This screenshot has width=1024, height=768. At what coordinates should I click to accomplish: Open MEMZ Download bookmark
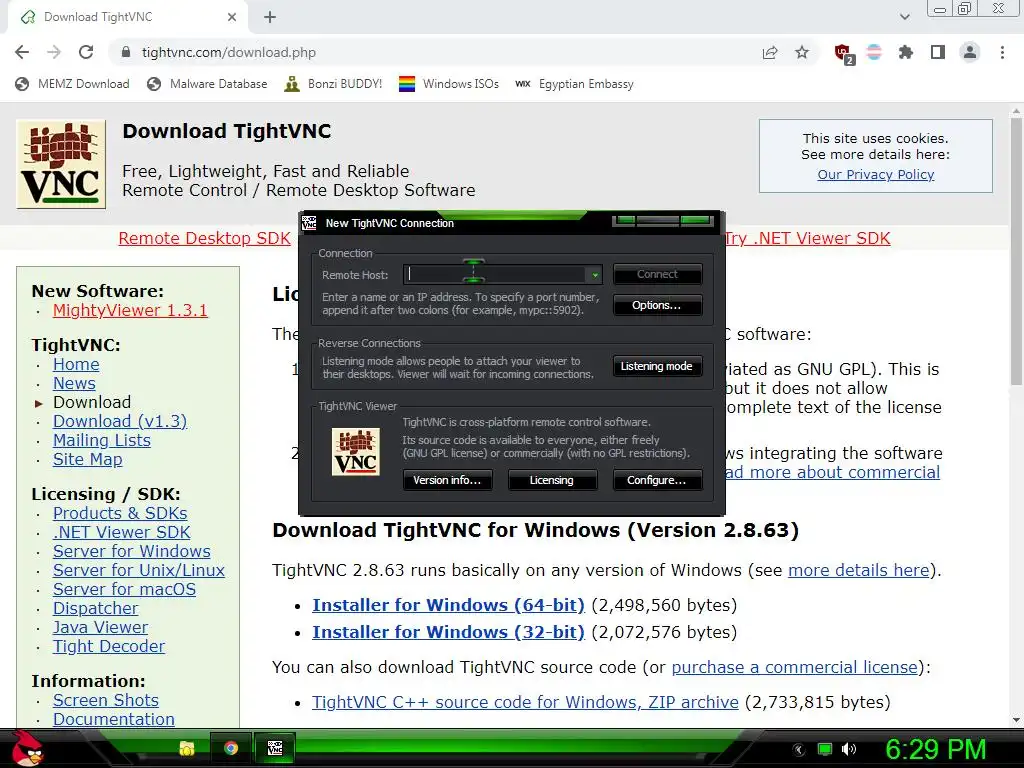click(x=72, y=84)
